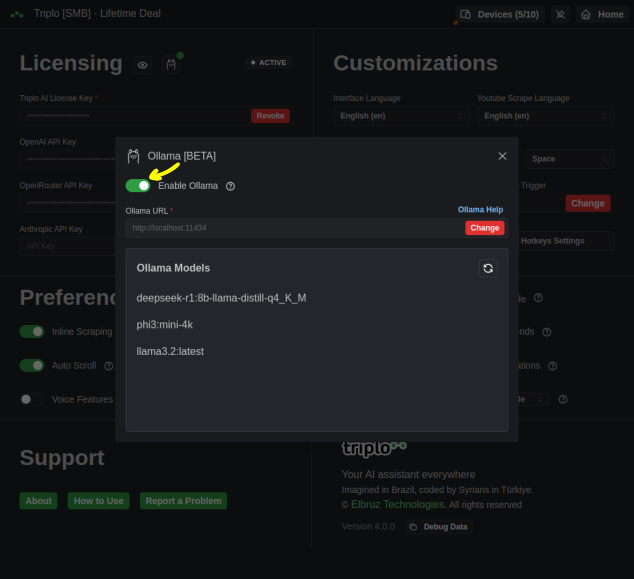Screen dimensions: 634x579
Task: Open the Ollama Help link
Action: click(x=480, y=209)
